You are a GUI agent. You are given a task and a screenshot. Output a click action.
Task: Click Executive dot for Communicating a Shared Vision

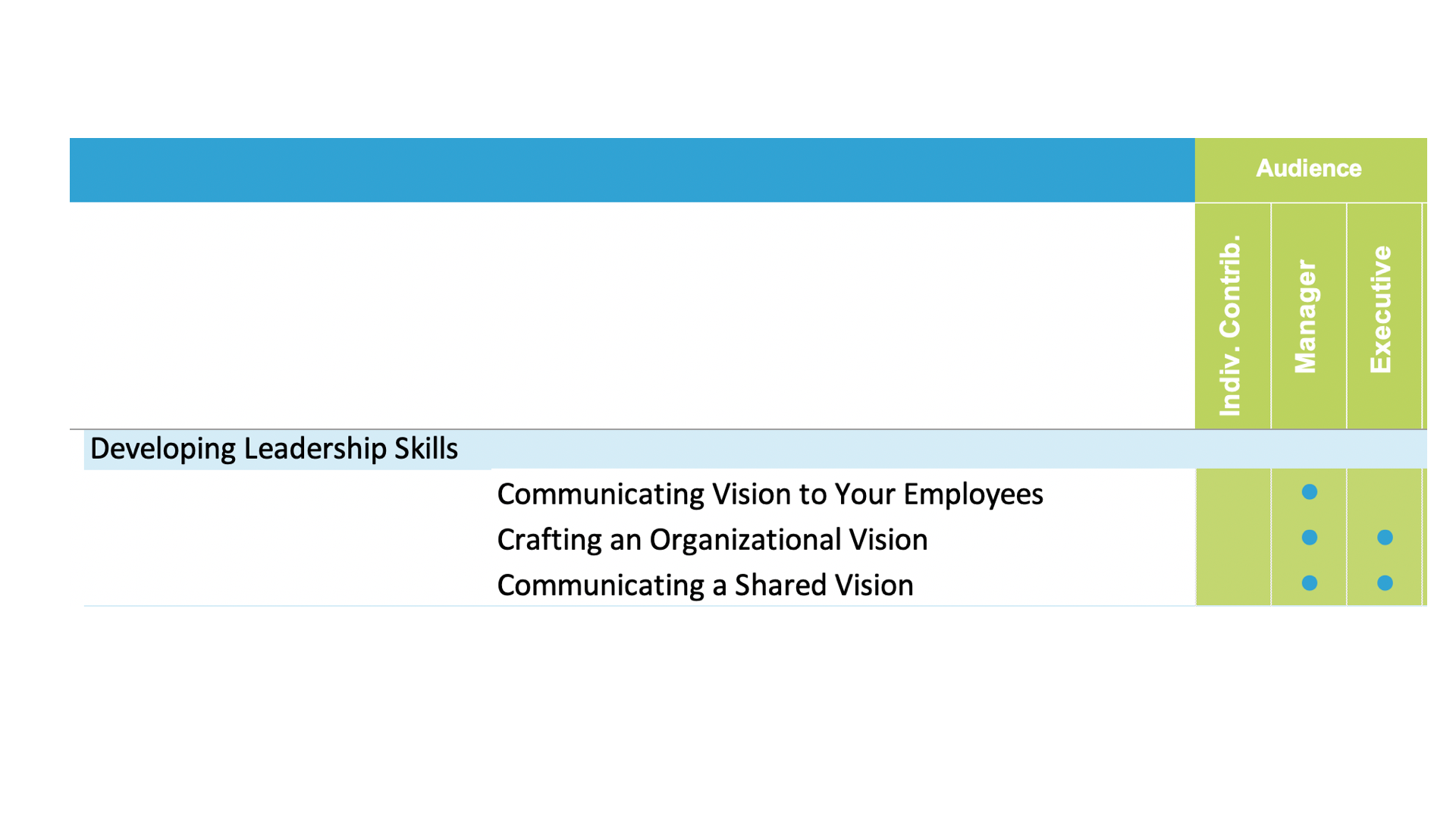1385,583
